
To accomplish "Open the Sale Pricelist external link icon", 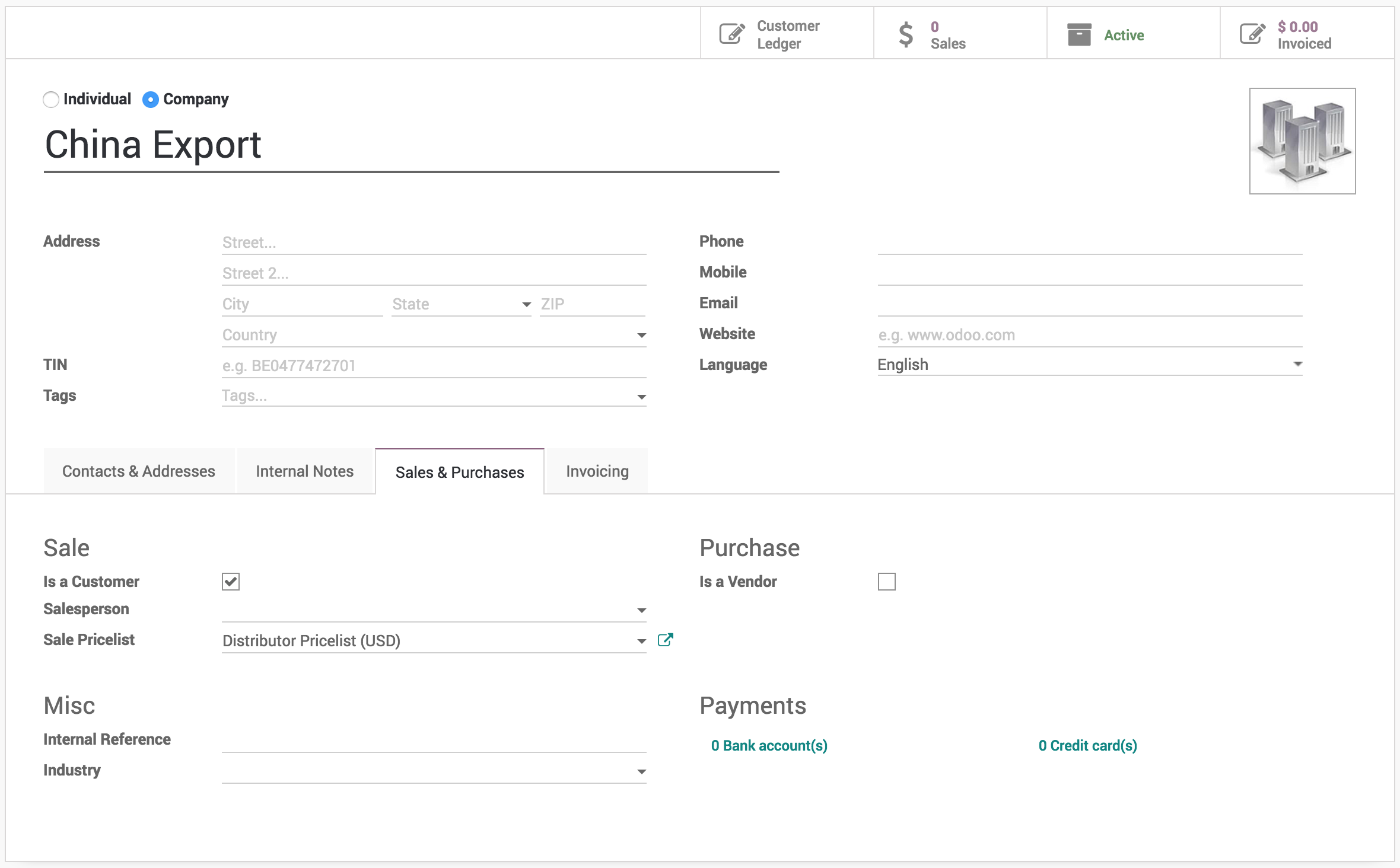I will (x=665, y=640).
